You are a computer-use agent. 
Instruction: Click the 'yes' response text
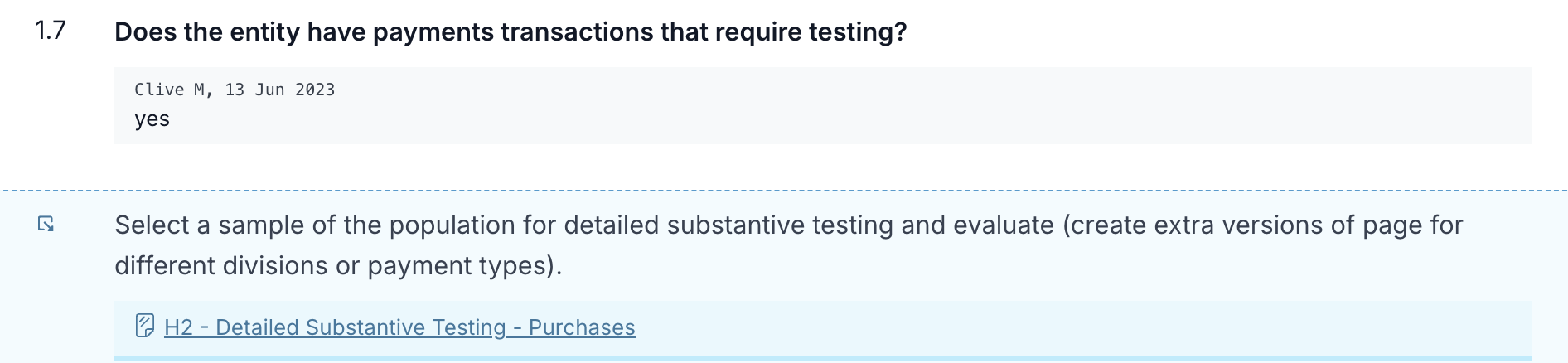pos(152,119)
